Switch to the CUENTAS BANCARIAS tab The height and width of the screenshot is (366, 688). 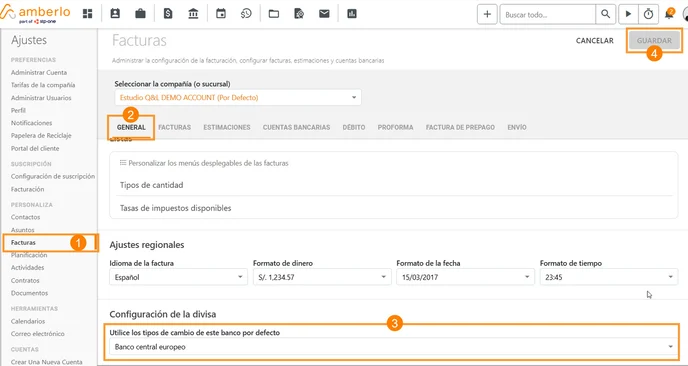[x=296, y=127]
